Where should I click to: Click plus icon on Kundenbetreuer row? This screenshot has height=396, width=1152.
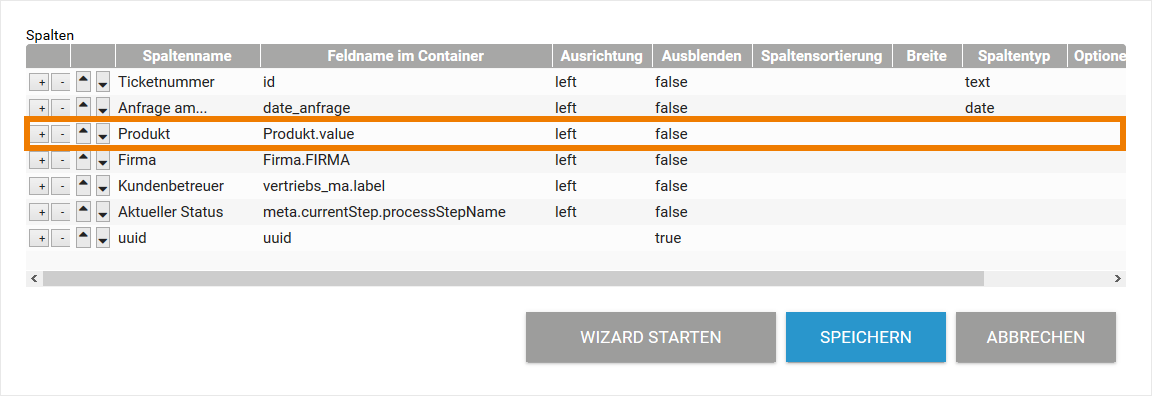point(41,187)
